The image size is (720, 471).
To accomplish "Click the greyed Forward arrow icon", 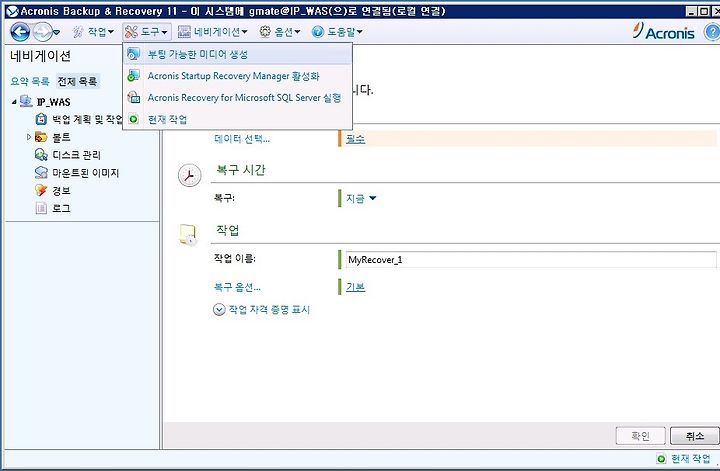I will 42,32.
